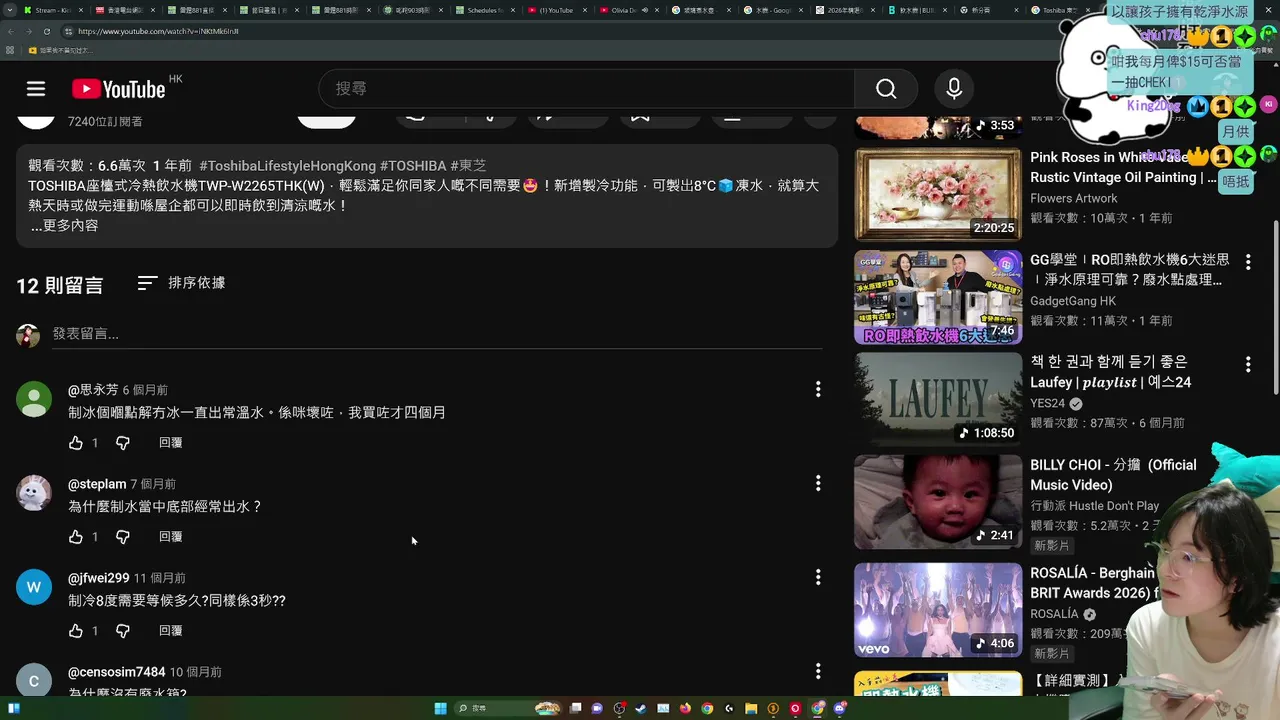Open @censosim7484 channel from username
The image size is (1280, 720).
117,672
